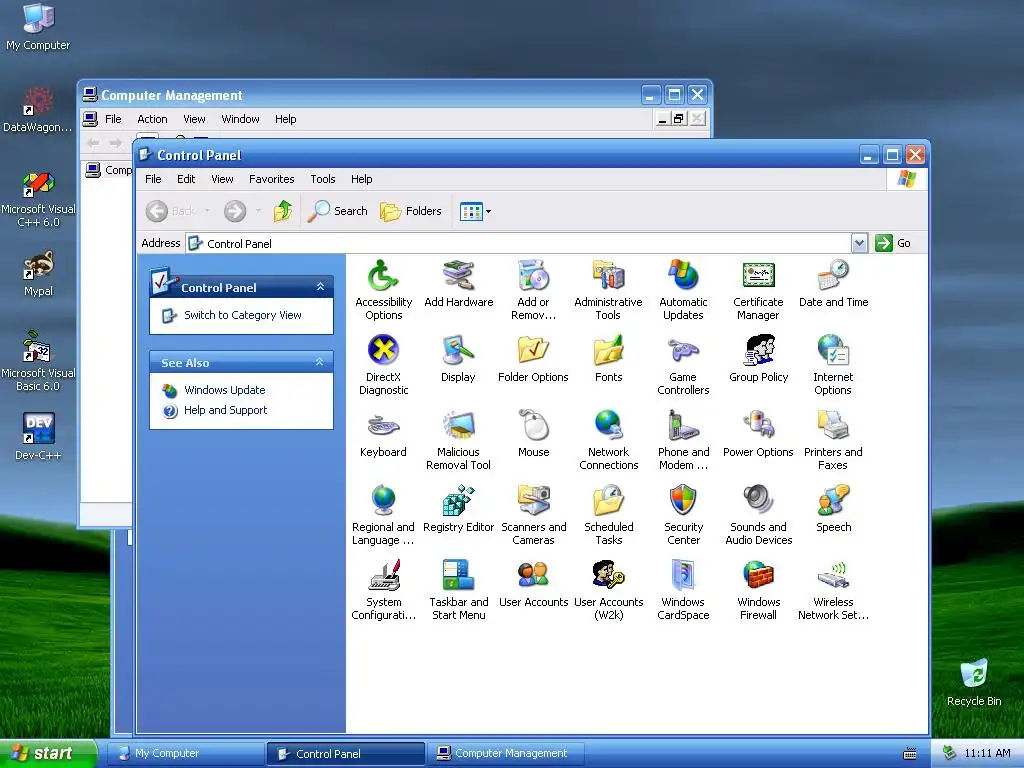1024x768 pixels.
Task: Open Malicious Removal Tool icon
Action: [x=458, y=440]
